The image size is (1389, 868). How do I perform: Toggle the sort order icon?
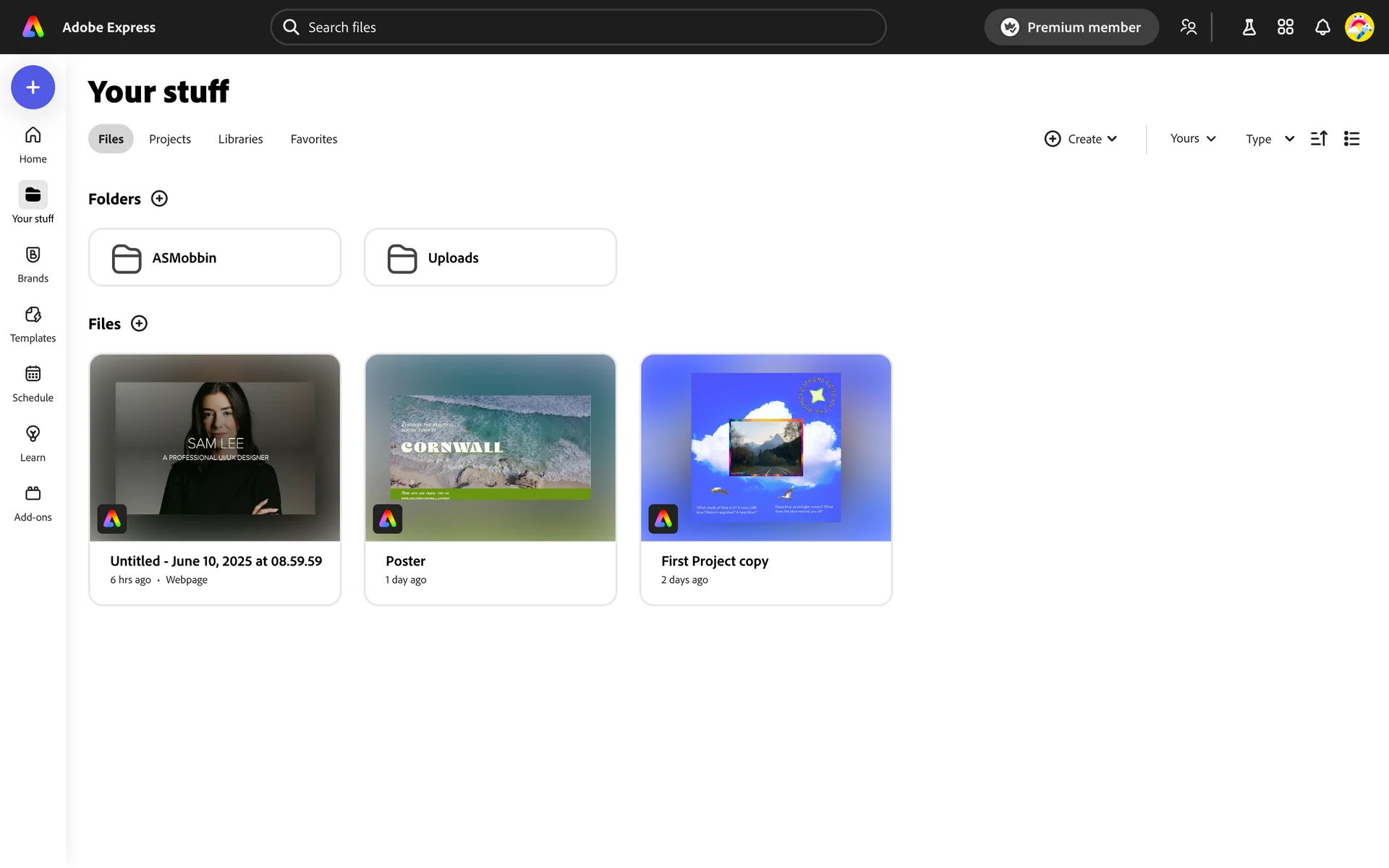tap(1318, 139)
